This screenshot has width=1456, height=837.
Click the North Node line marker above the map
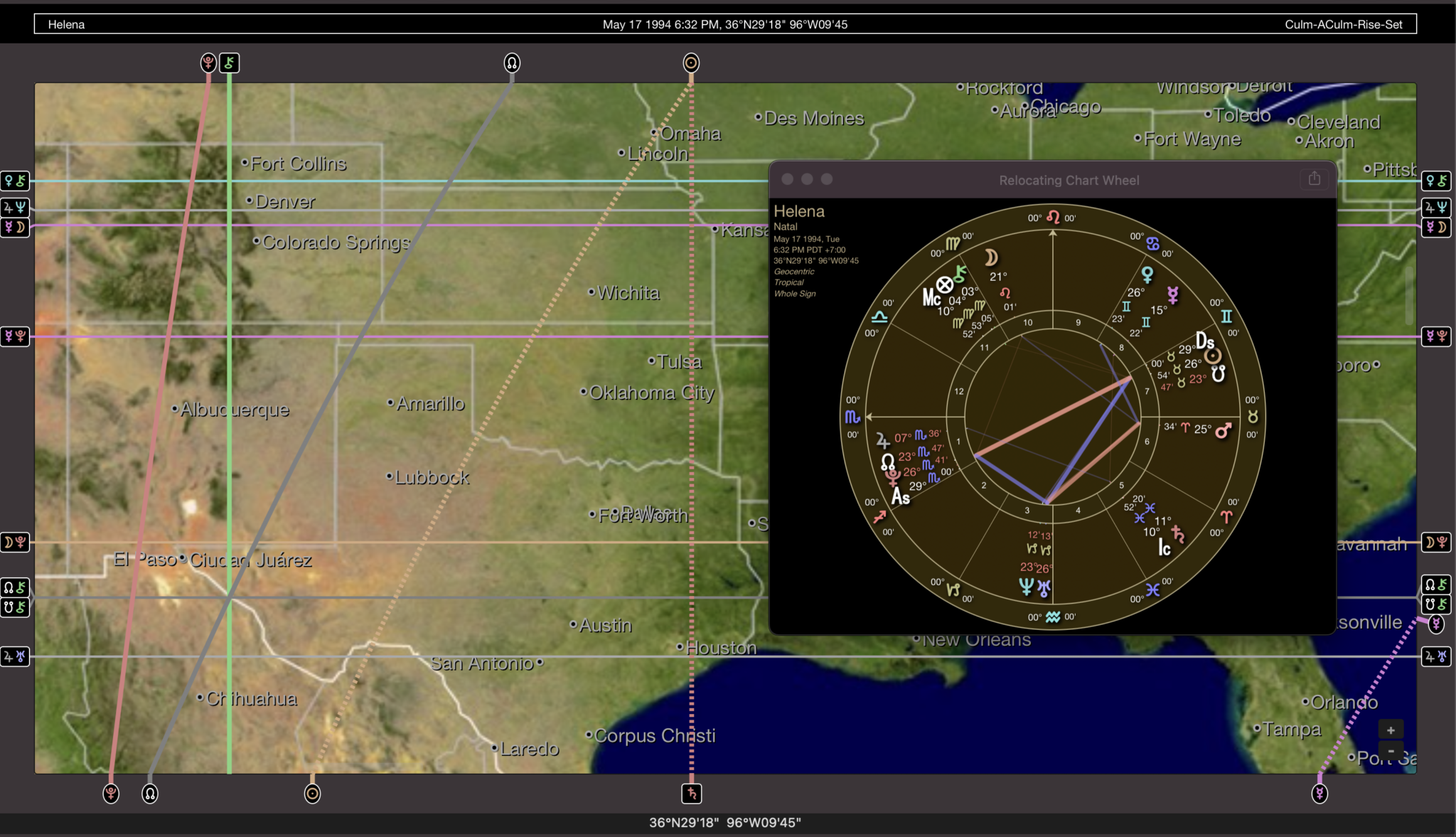(511, 63)
